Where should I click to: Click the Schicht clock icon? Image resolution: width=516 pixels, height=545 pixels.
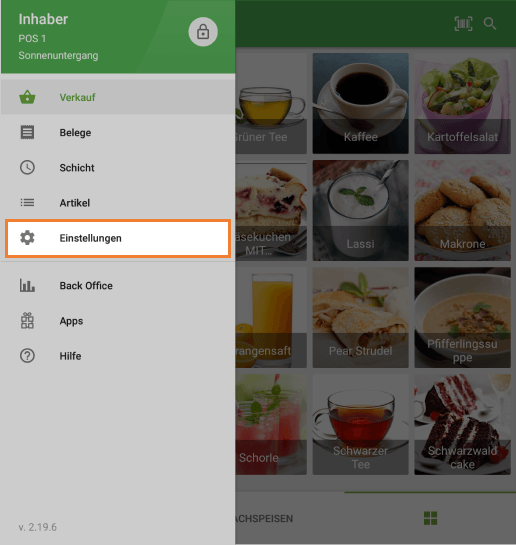[27, 168]
